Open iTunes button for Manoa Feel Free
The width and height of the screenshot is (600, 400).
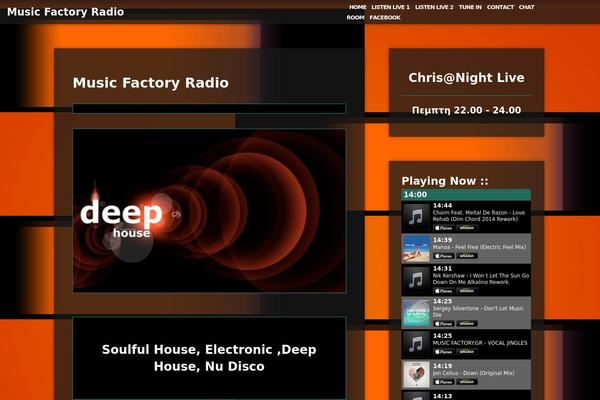coord(443,256)
